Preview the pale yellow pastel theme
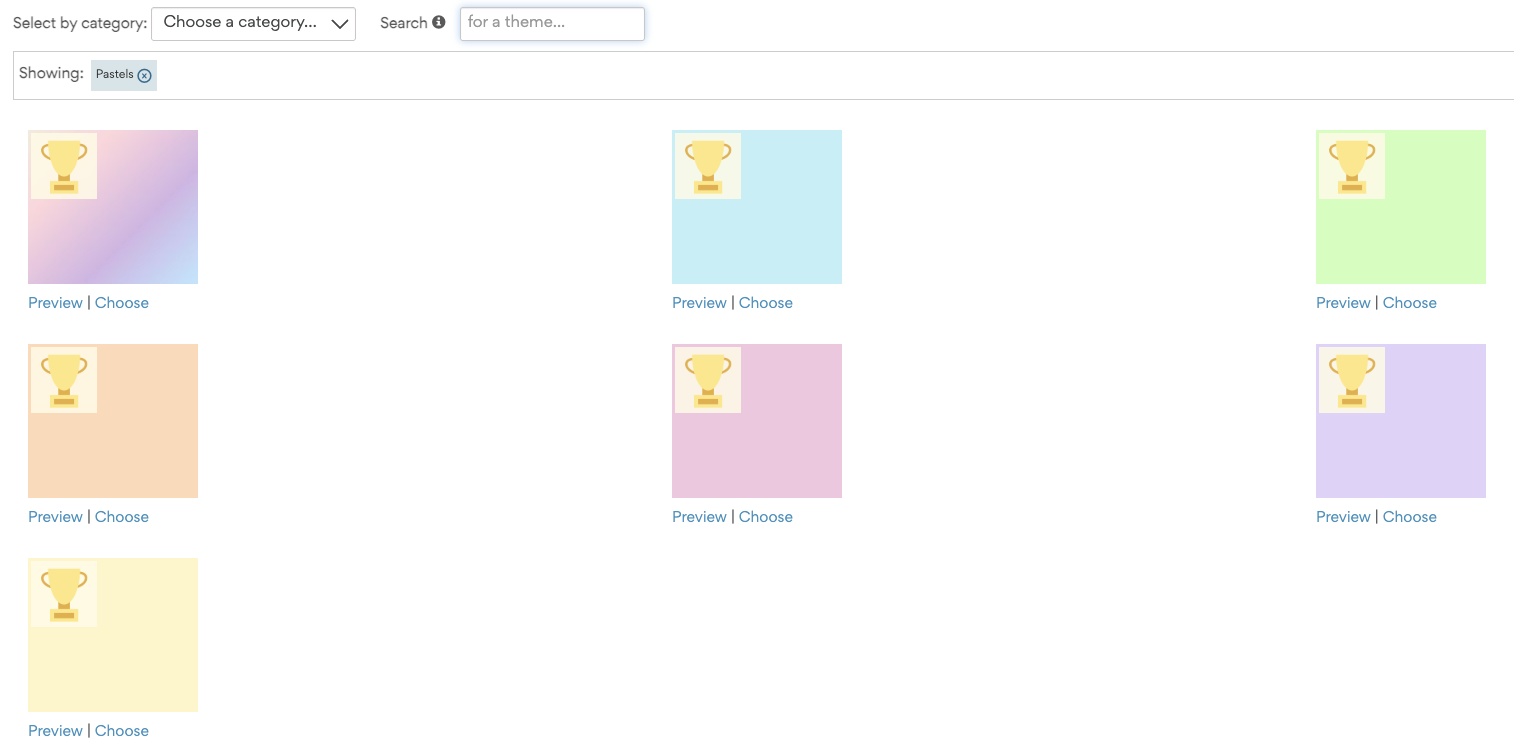This screenshot has height=752, width=1514. pyautogui.click(x=55, y=730)
